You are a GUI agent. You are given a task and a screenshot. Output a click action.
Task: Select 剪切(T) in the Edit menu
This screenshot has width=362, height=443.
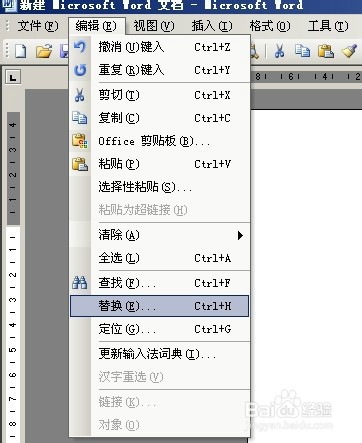coord(160,95)
